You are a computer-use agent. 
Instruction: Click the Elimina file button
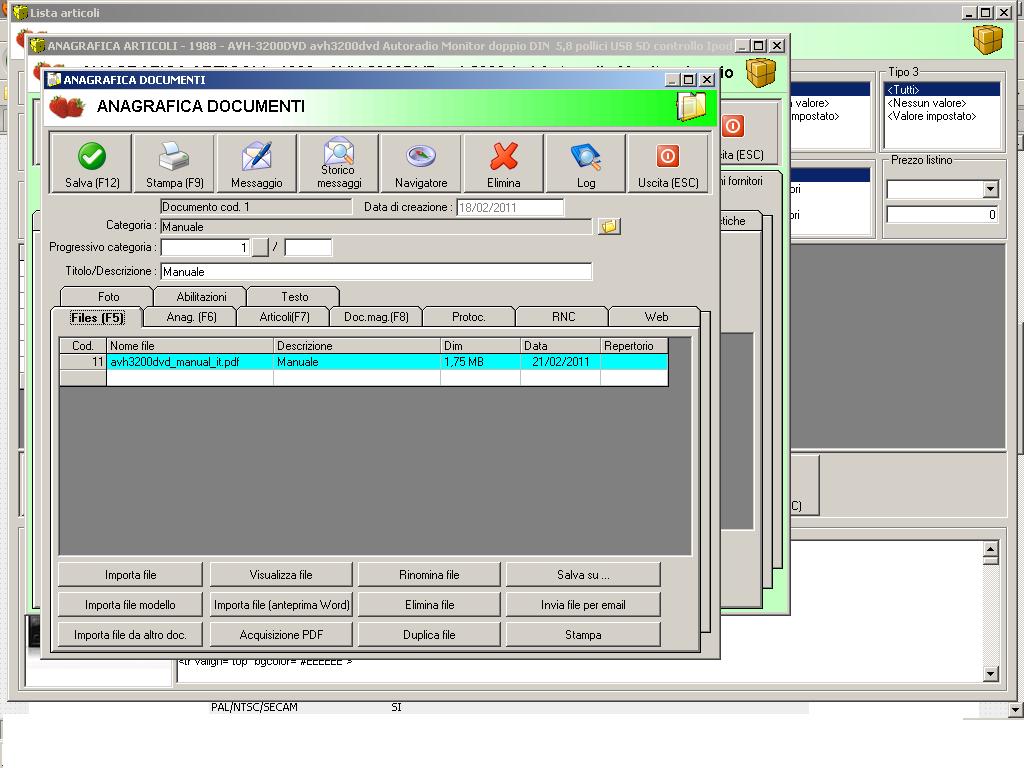click(x=429, y=605)
